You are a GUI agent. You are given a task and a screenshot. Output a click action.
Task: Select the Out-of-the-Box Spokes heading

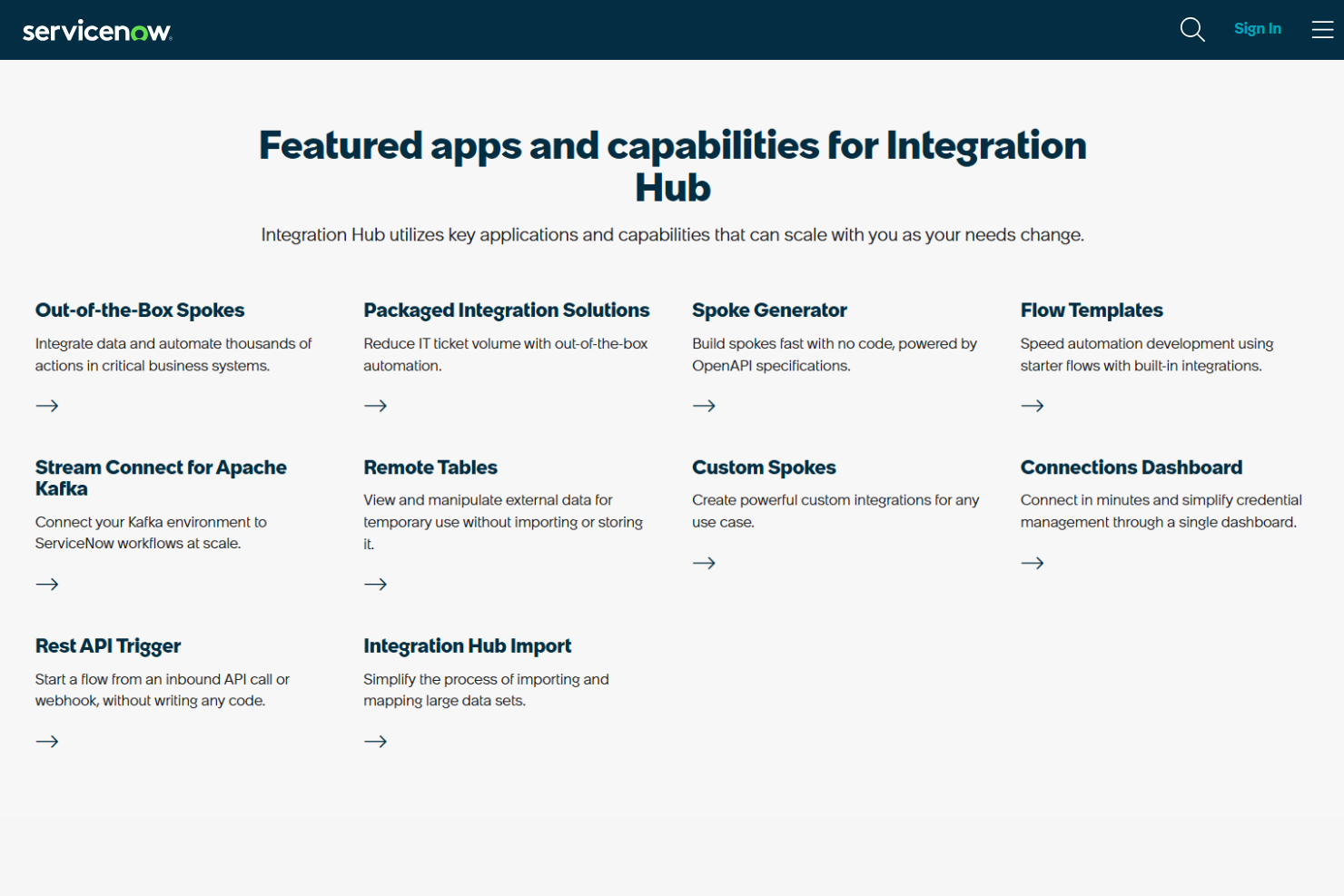point(140,310)
